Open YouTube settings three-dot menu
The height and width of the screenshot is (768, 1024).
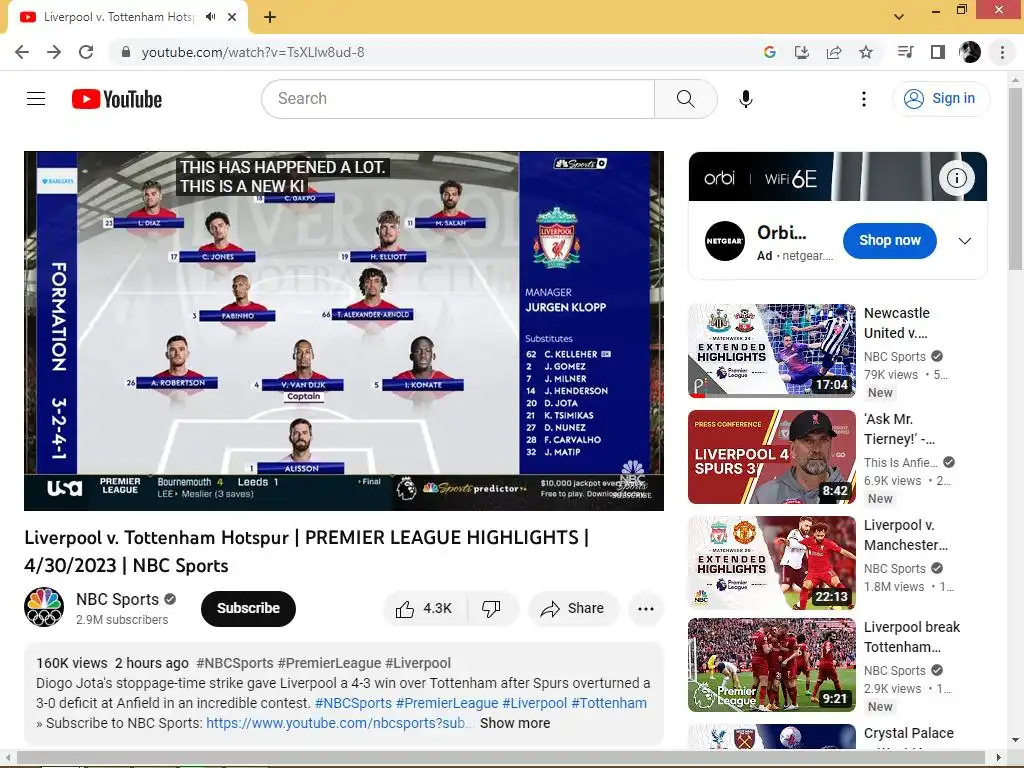pyautogui.click(x=863, y=99)
